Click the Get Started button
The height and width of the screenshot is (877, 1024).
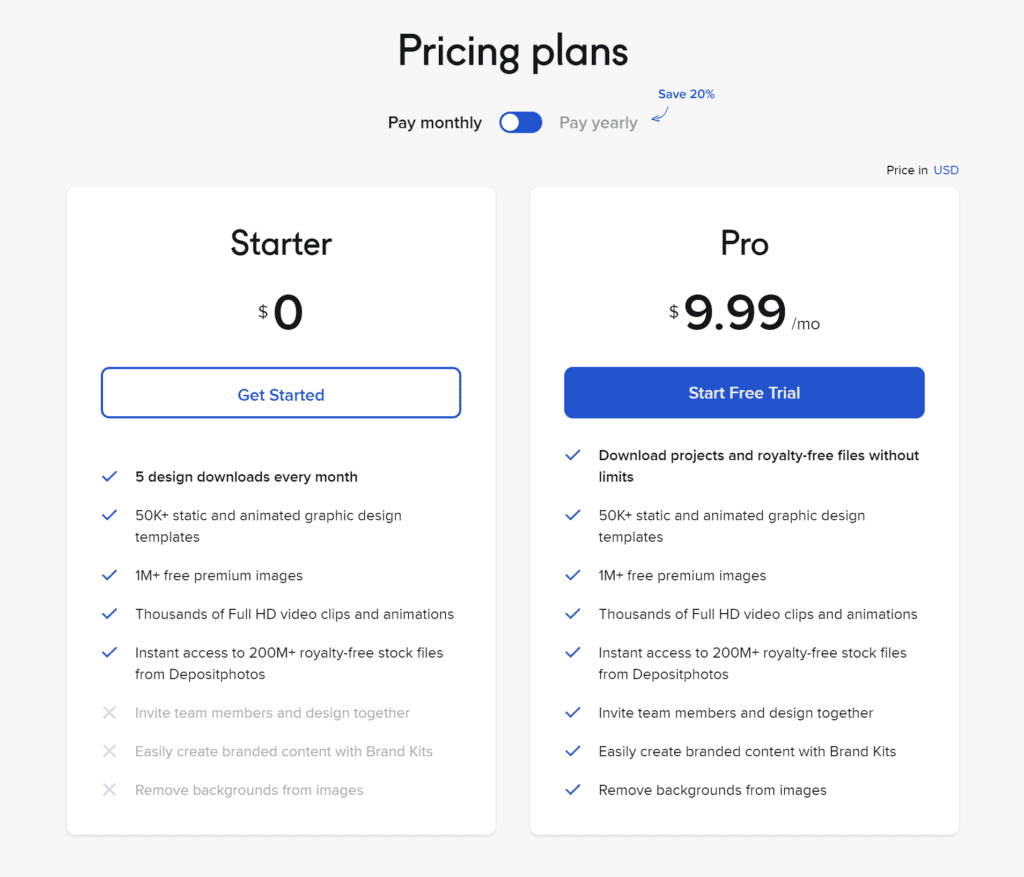[x=281, y=392]
